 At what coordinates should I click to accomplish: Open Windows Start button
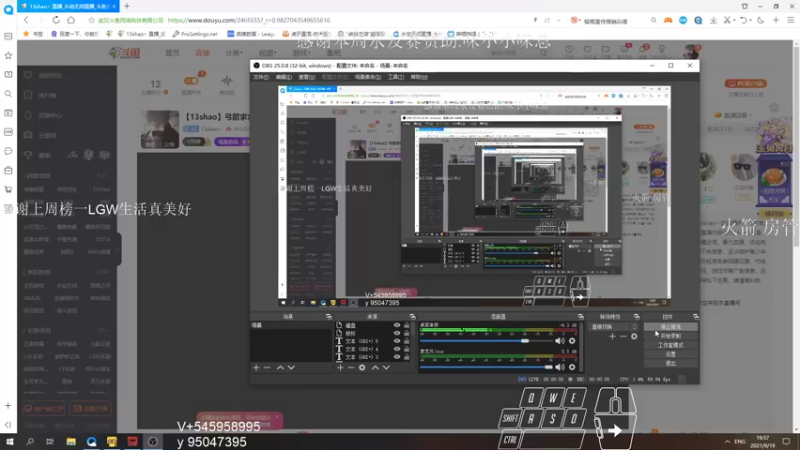coord(9,441)
